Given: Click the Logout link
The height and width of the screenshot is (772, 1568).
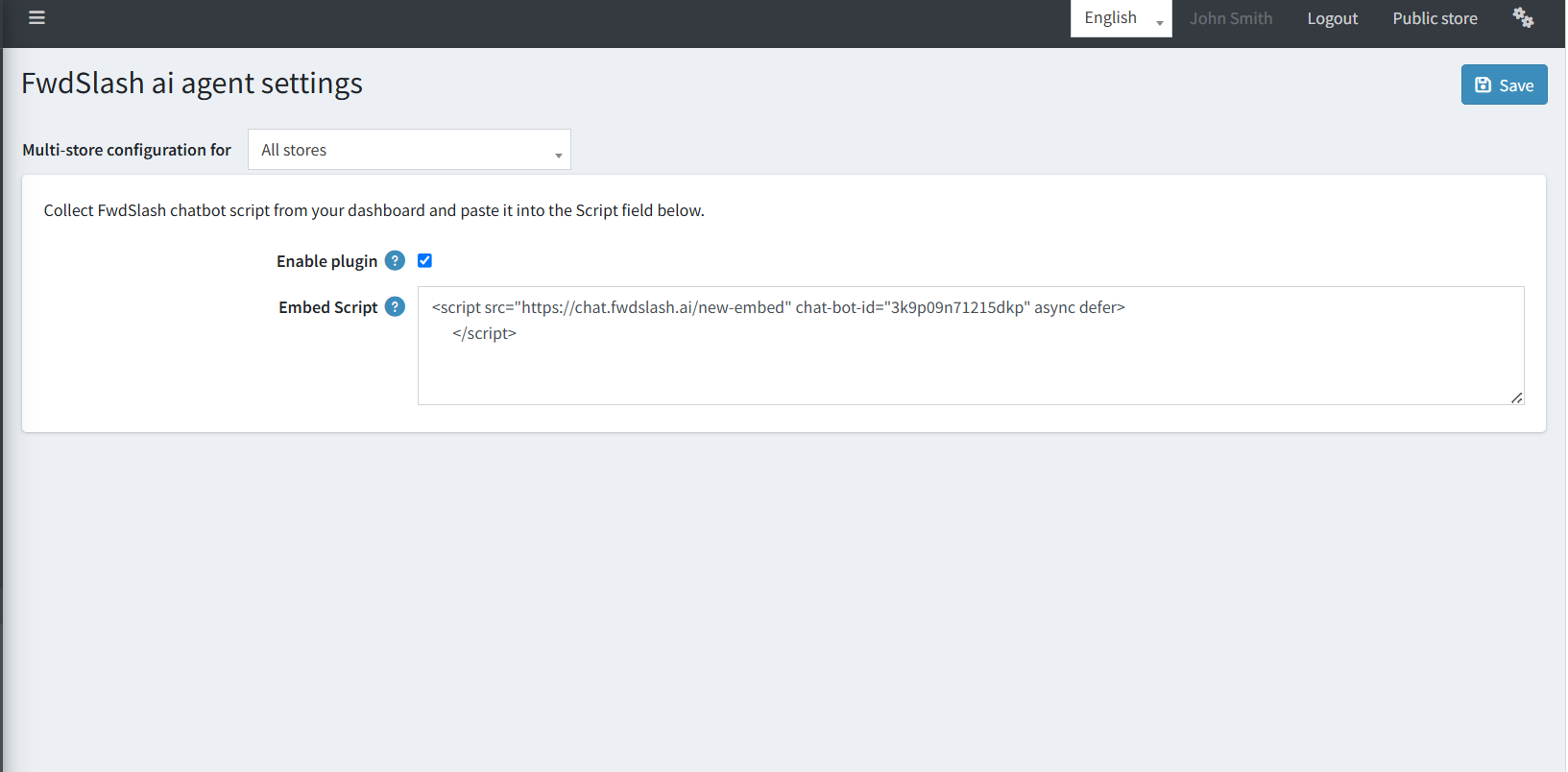Looking at the screenshot, I should [1332, 18].
